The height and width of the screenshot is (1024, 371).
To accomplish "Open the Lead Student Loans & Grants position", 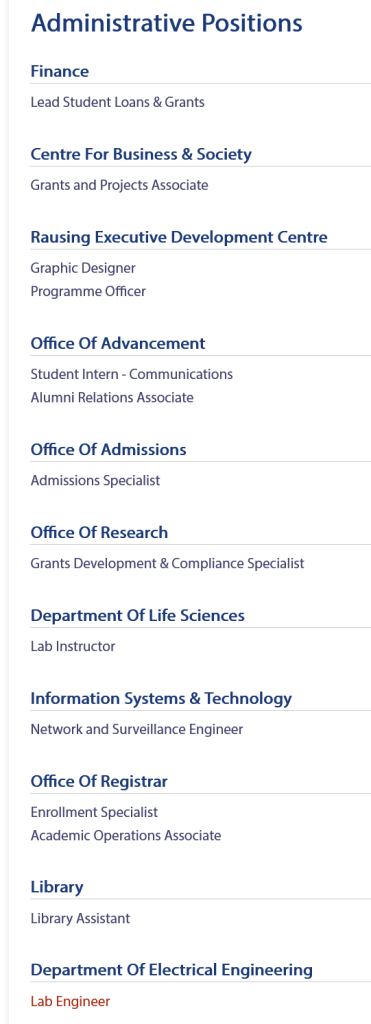I will pyautogui.click(x=118, y=102).
